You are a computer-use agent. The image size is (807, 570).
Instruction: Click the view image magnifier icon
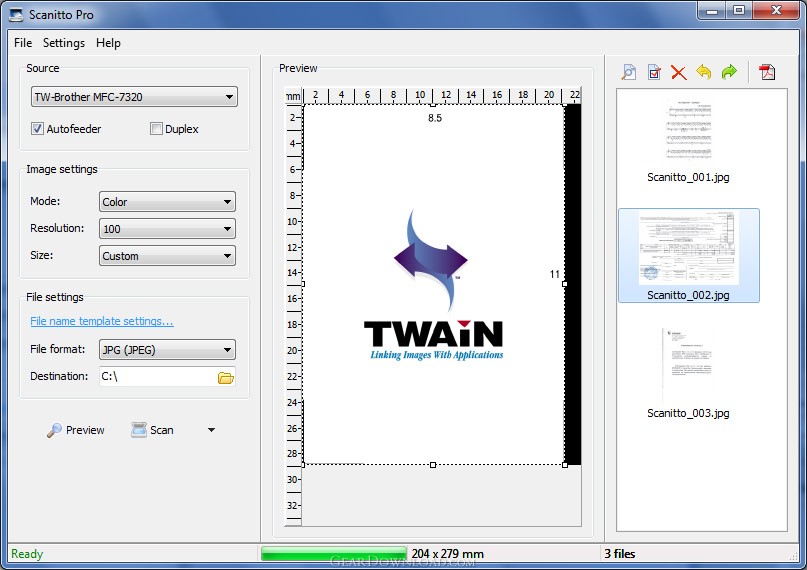(x=628, y=72)
